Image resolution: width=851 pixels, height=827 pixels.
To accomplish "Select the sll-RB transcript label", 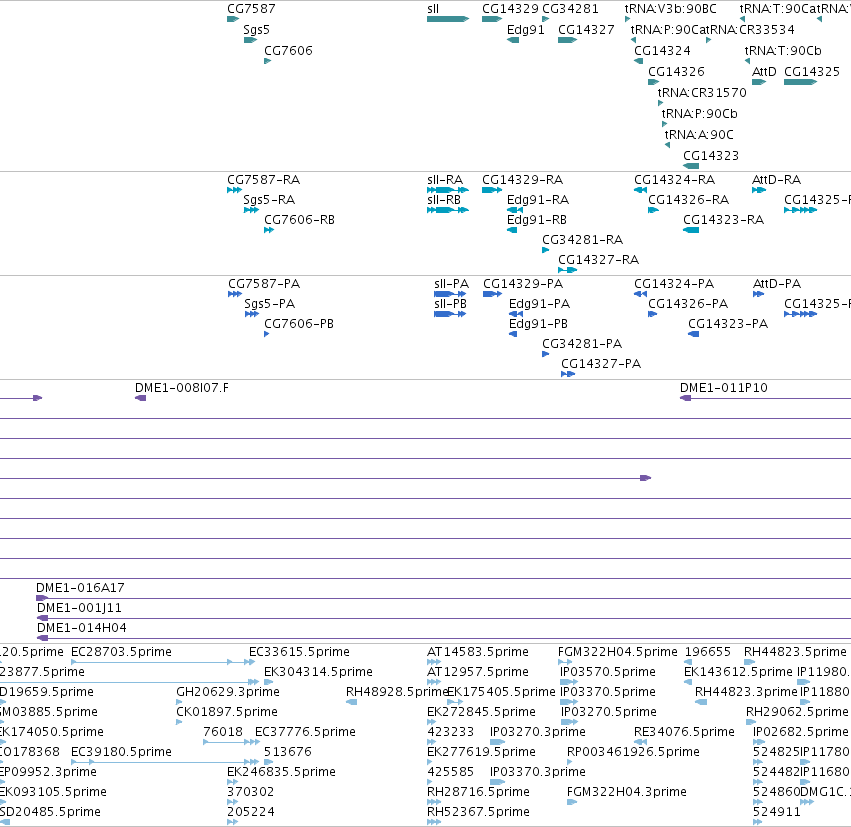I will click(443, 200).
